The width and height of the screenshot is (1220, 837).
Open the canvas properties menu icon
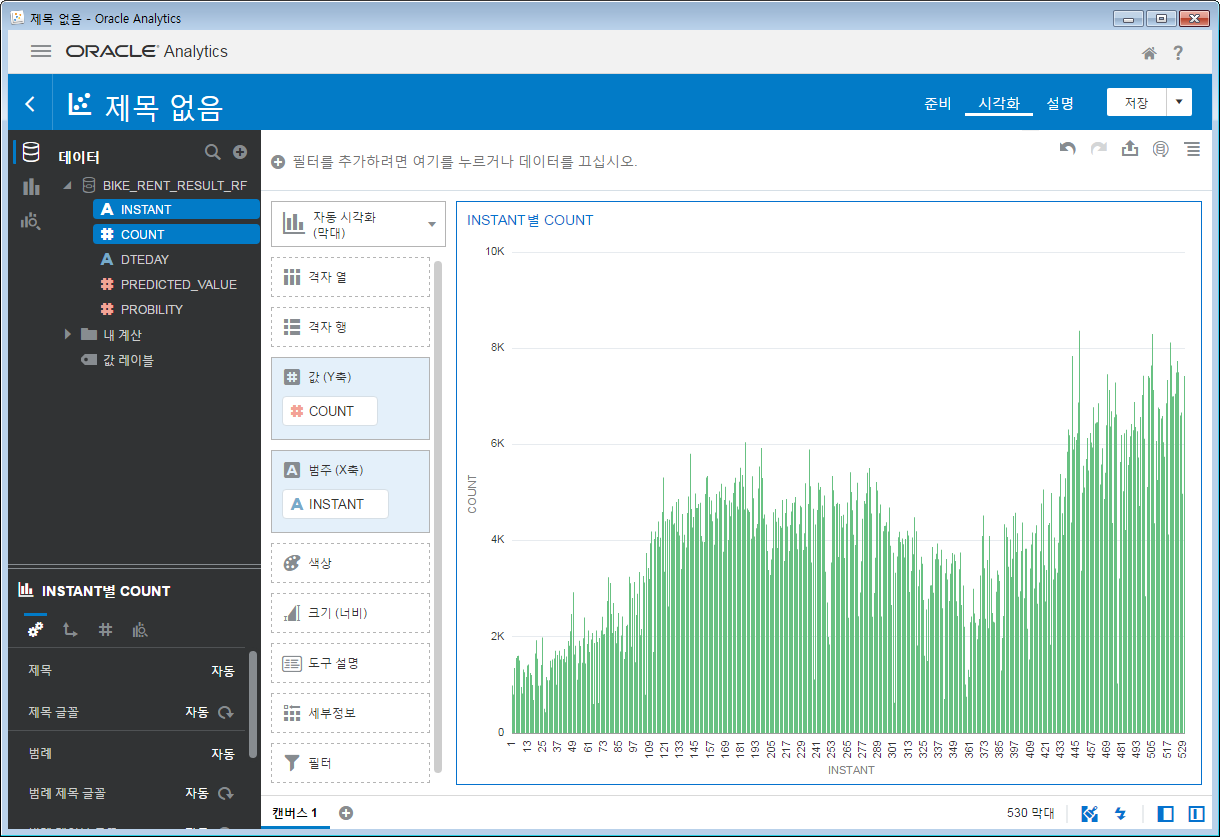[x=1192, y=149]
